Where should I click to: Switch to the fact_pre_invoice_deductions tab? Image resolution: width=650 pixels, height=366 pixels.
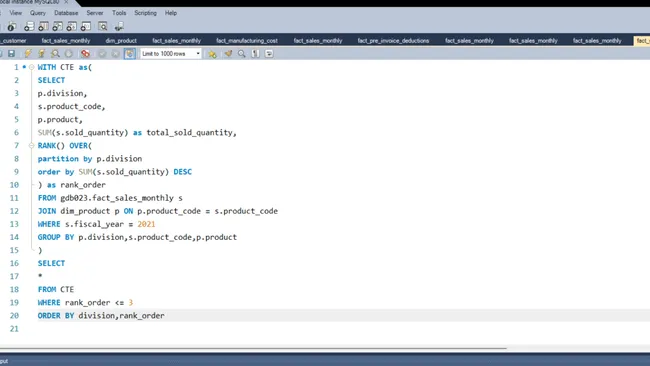coord(393,41)
